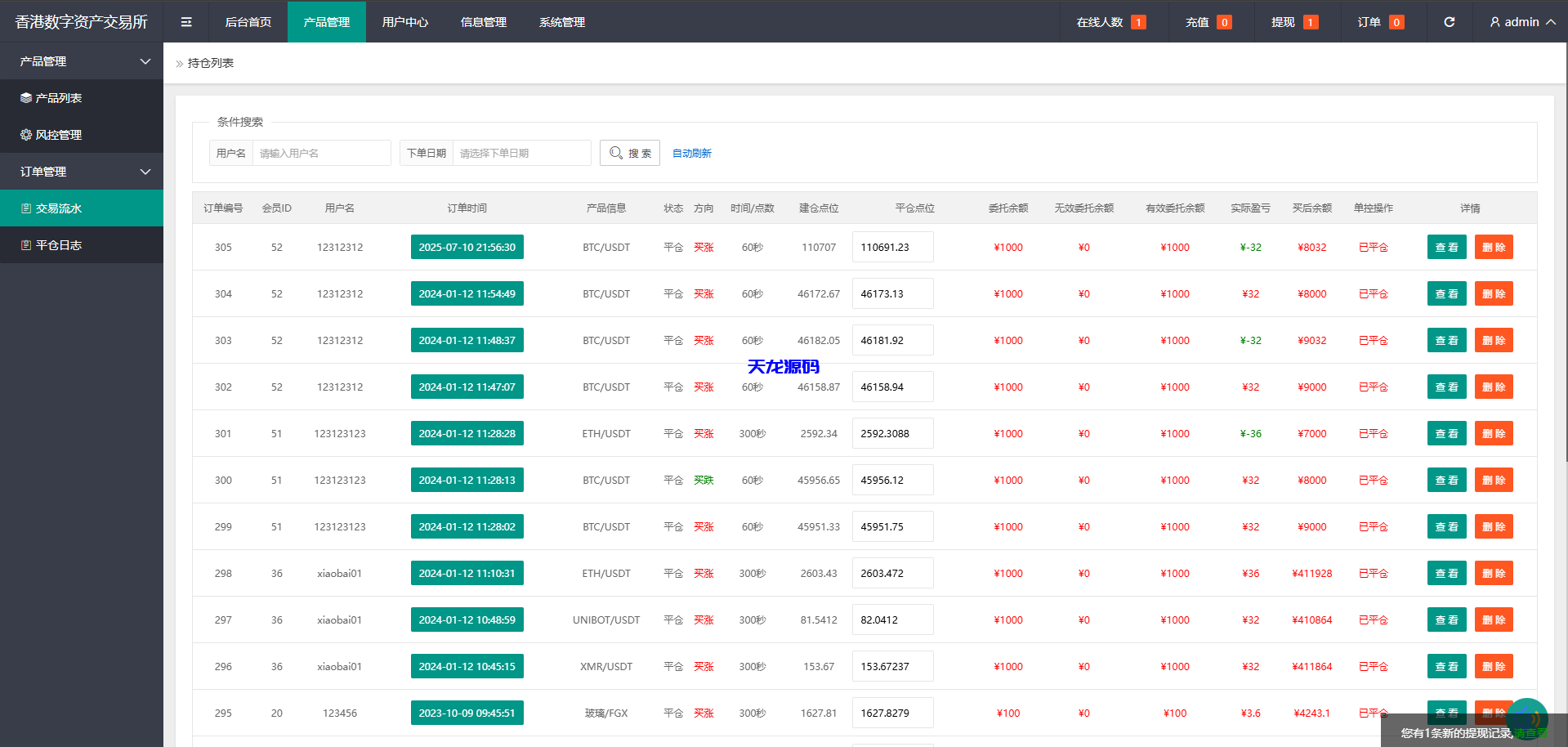Viewport: 1568px width, 747px height.
Task: Click the 用户名 username input field
Action: 321,153
